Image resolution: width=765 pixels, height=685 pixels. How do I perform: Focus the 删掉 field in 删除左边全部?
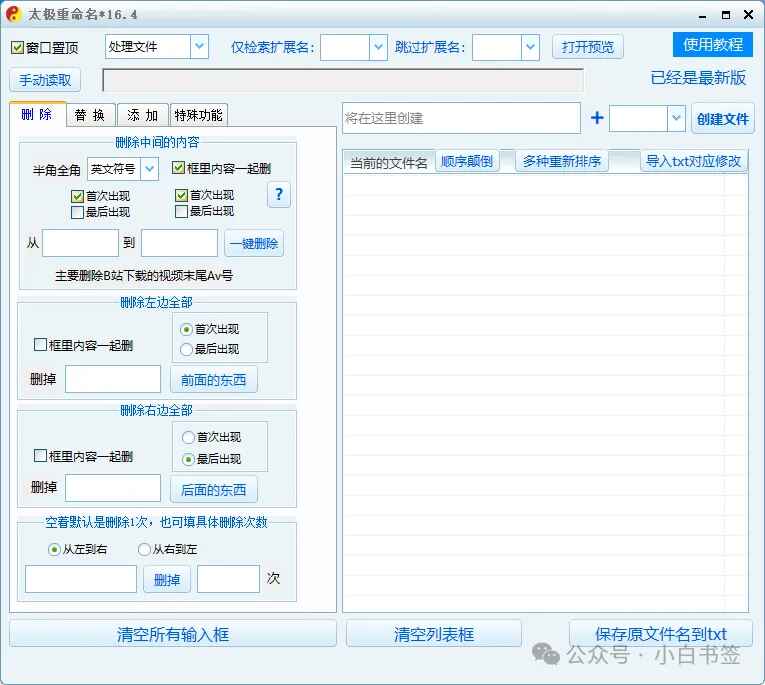(113, 379)
